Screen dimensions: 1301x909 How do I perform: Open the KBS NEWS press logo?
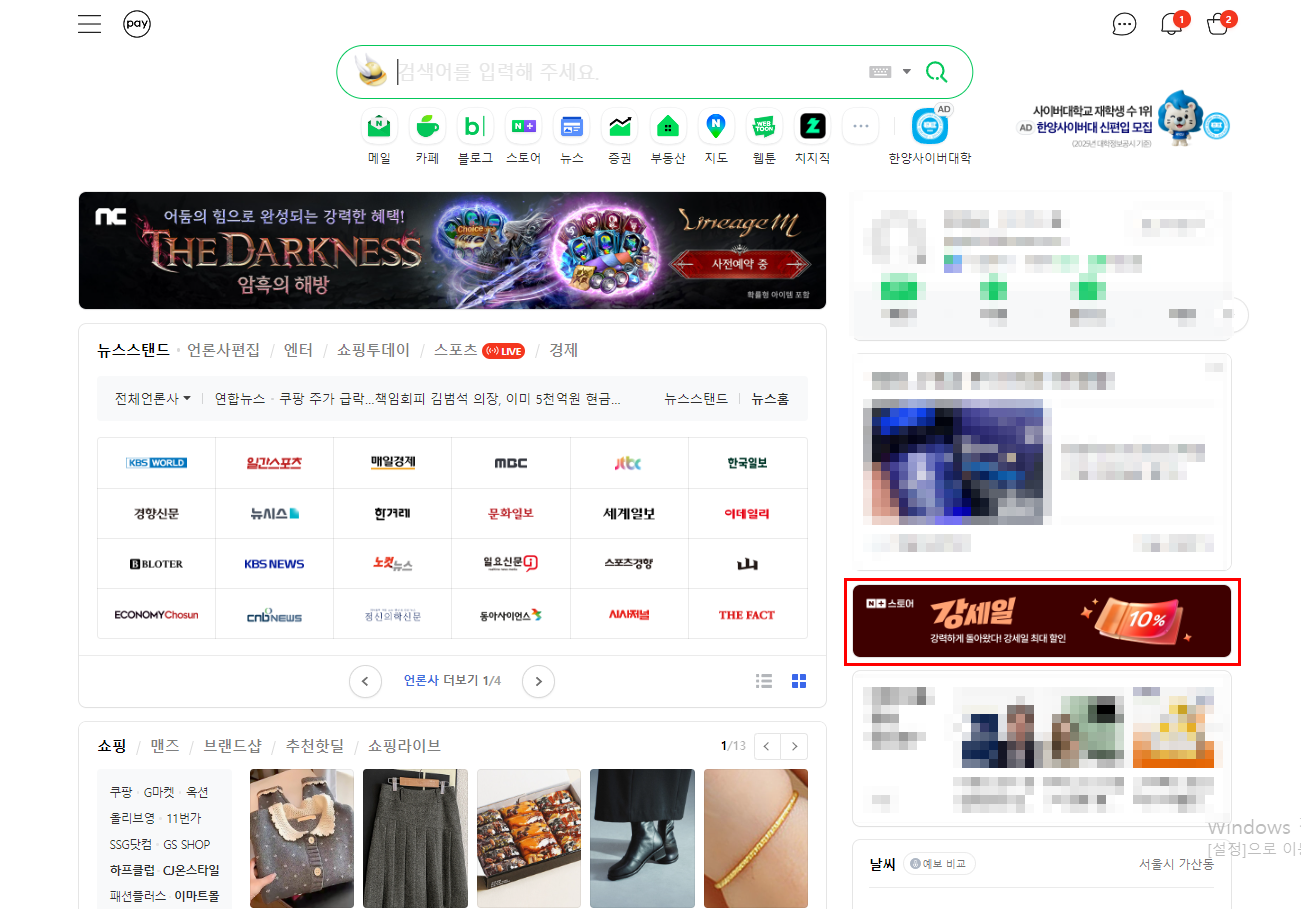(274, 564)
